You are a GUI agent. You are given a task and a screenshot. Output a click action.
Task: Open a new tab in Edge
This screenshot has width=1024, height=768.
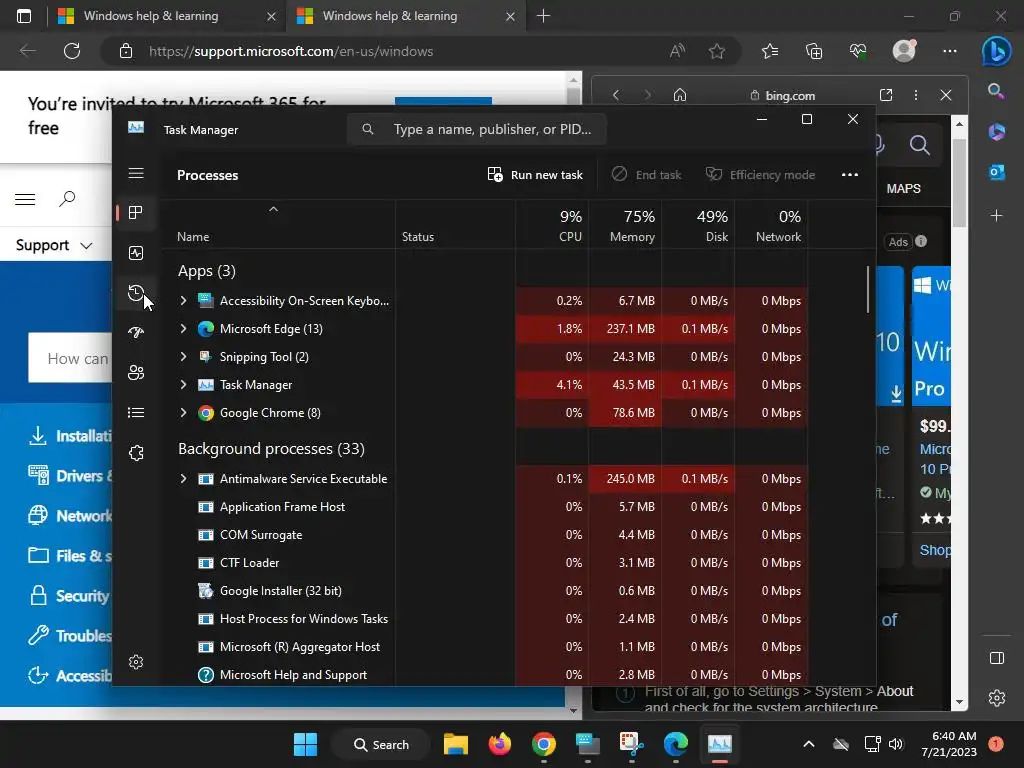pos(543,16)
